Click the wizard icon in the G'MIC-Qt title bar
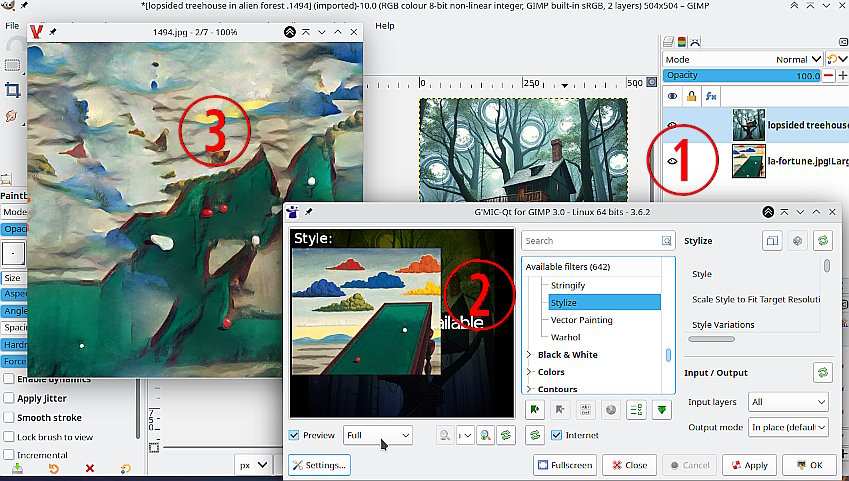Viewport: 849px width, 481px height. (x=292, y=212)
